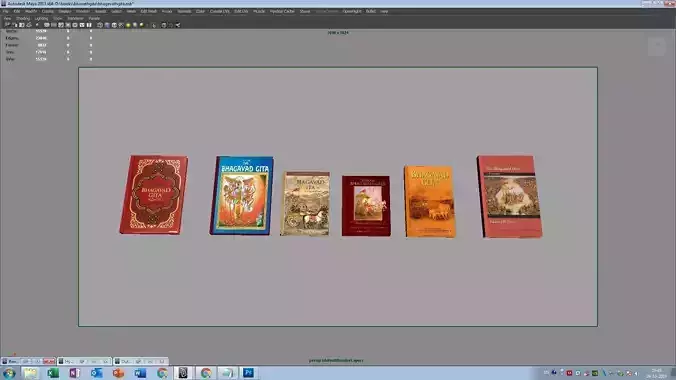
Task: Close the first minimized Maya window
Action: (49, 361)
